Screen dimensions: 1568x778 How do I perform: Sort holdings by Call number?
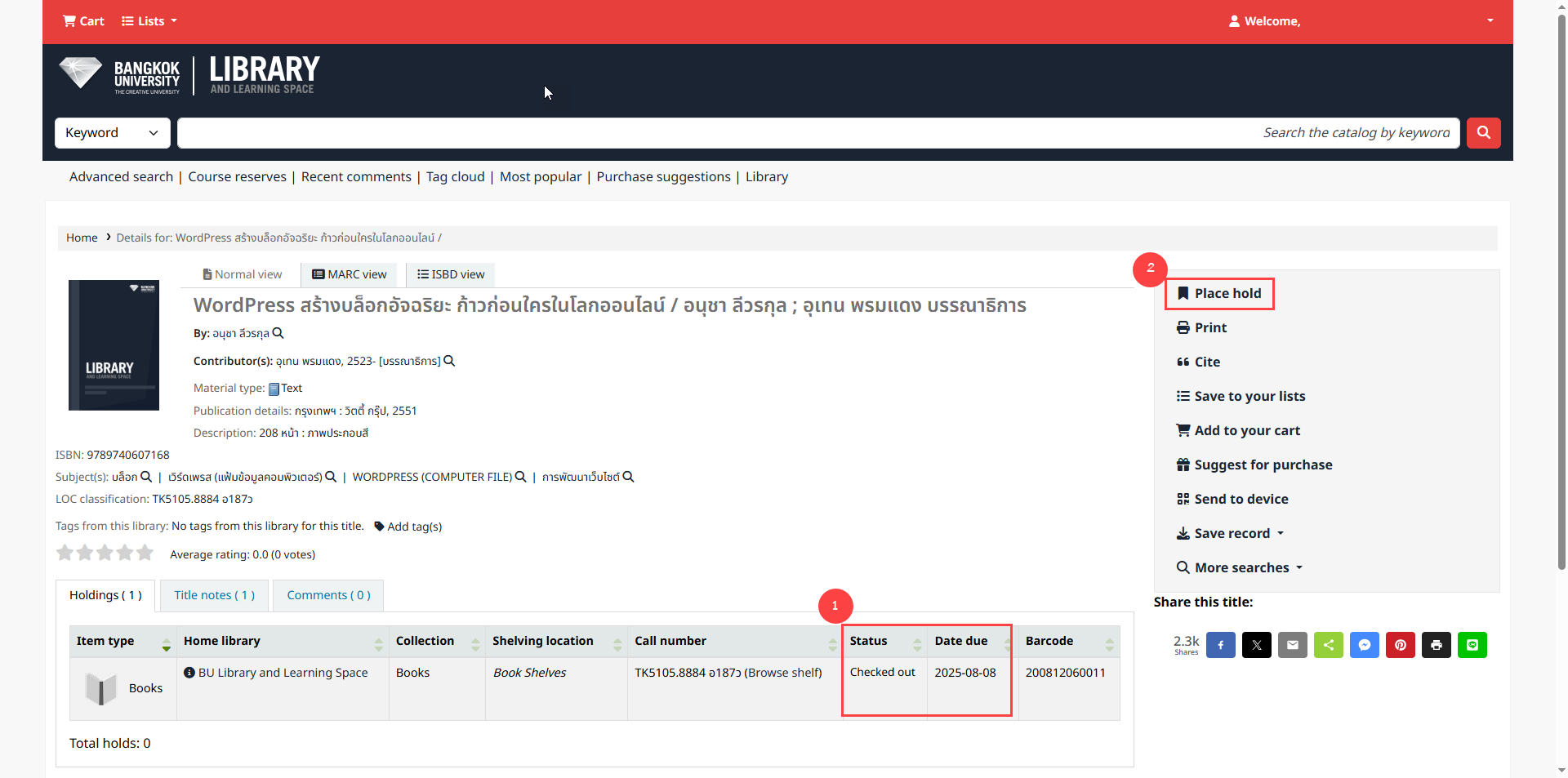click(x=735, y=642)
